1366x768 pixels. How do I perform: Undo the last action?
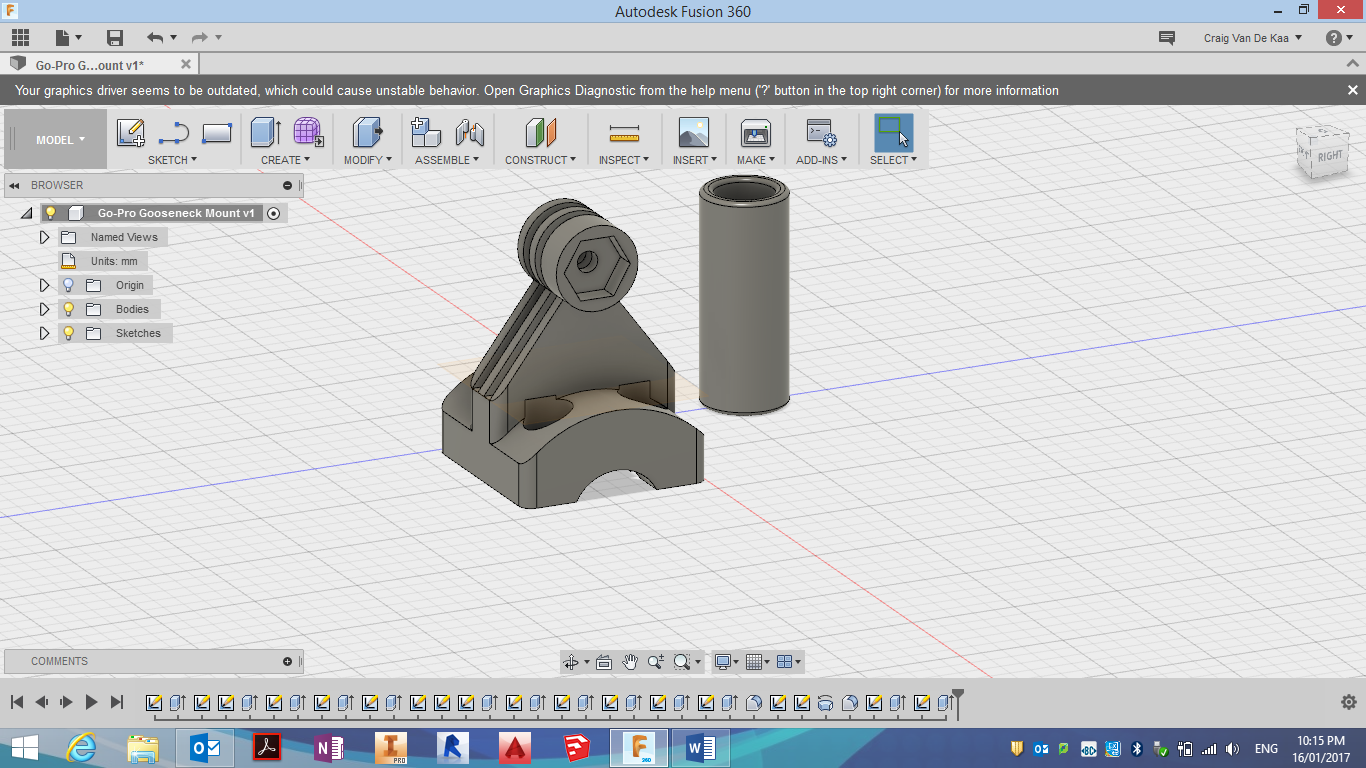[154, 38]
